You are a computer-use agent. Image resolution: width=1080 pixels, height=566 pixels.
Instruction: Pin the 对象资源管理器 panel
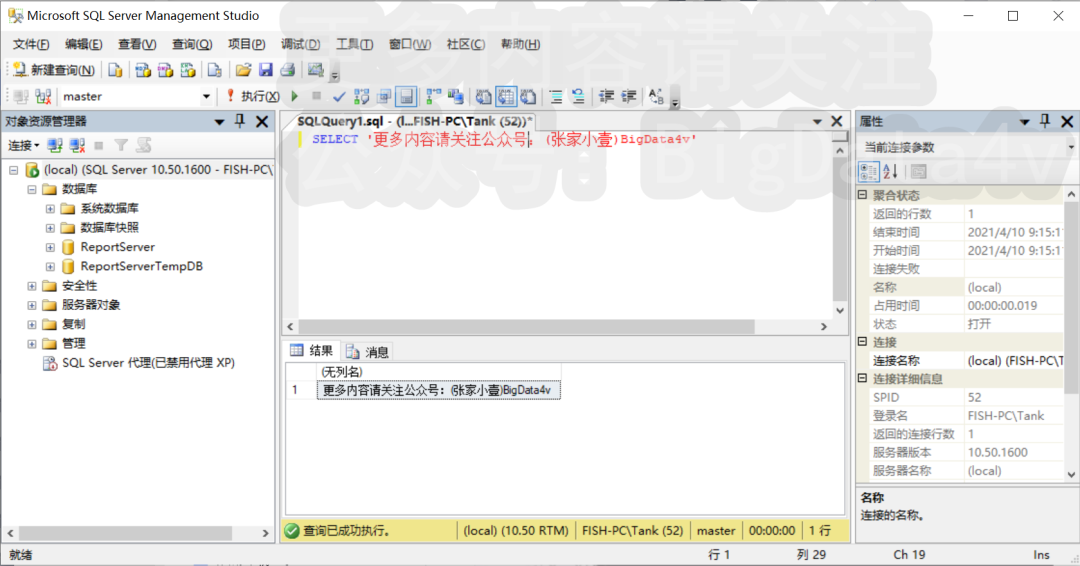click(x=240, y=121)
